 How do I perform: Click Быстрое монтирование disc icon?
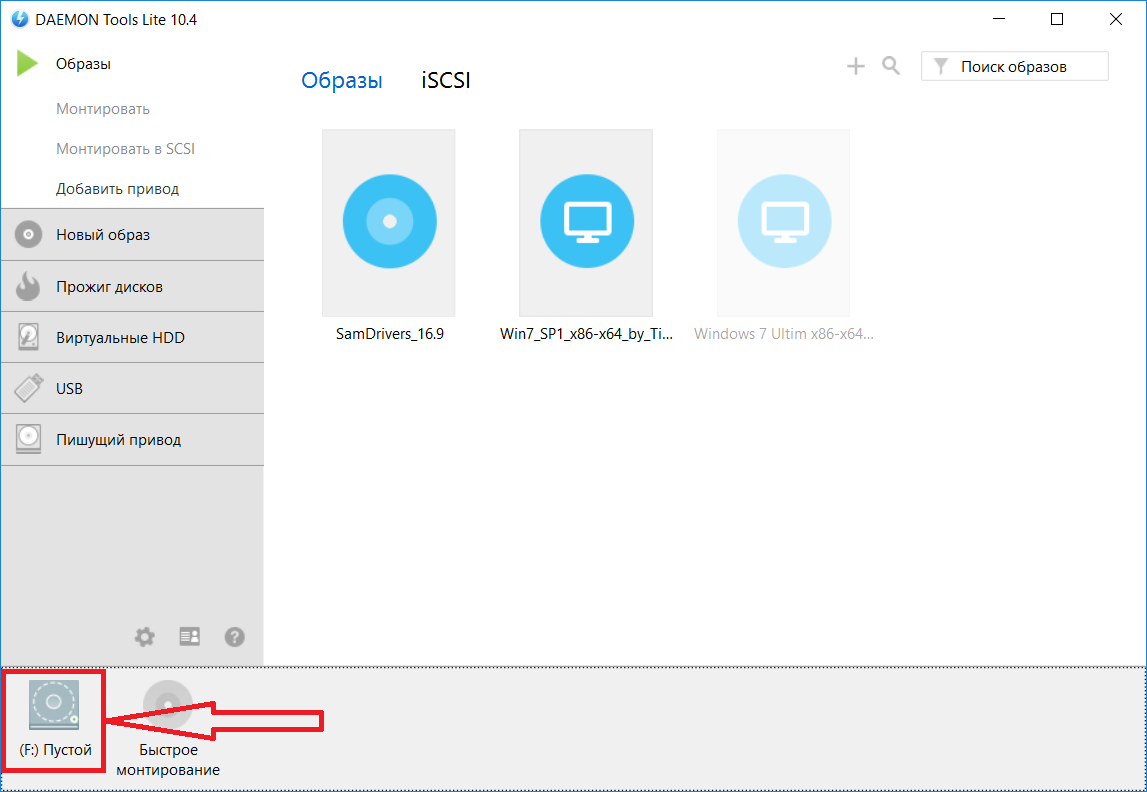tap(168, 704)
